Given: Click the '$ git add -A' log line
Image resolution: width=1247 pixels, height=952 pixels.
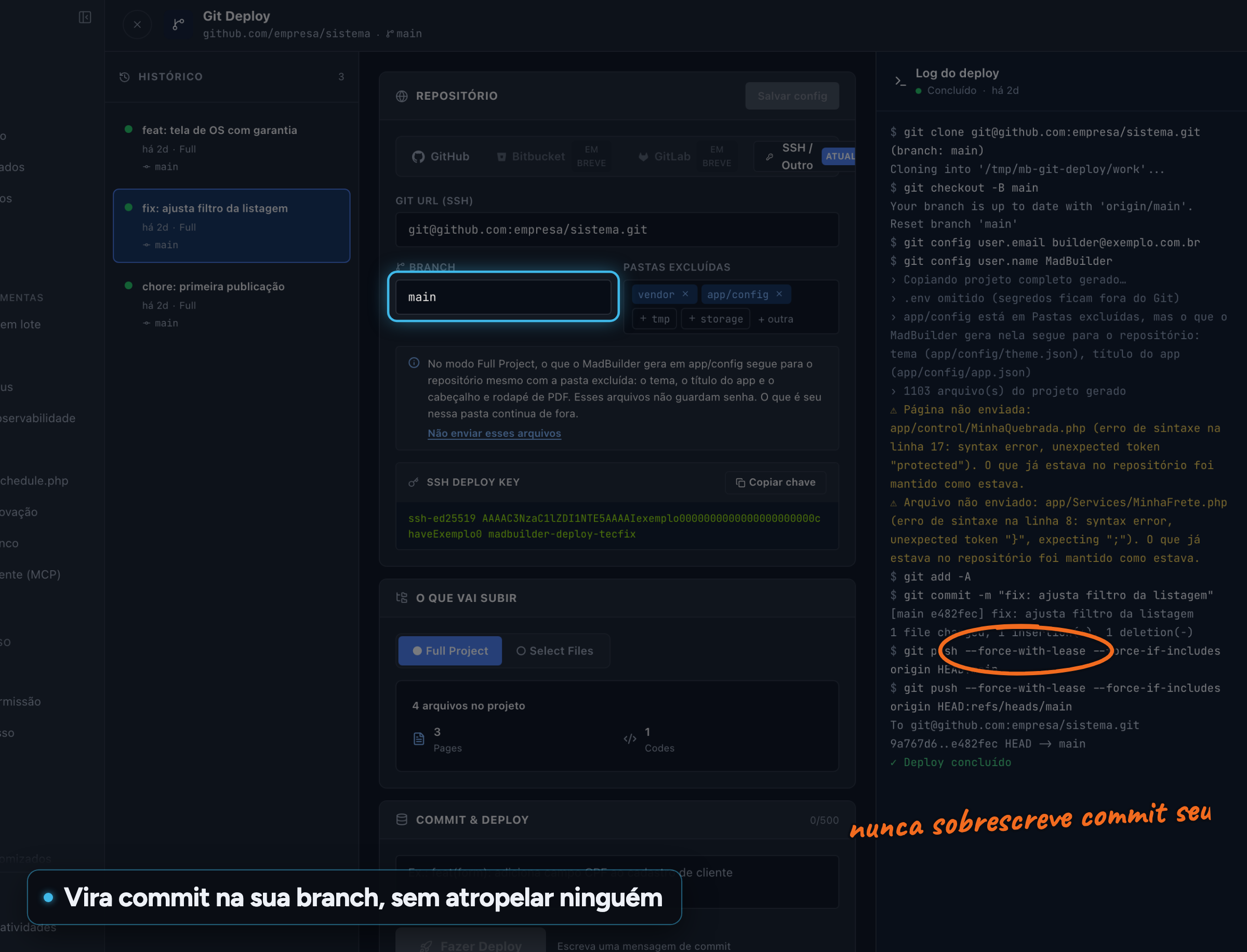Looking at the screenshot, I should (x=930, y=576).
